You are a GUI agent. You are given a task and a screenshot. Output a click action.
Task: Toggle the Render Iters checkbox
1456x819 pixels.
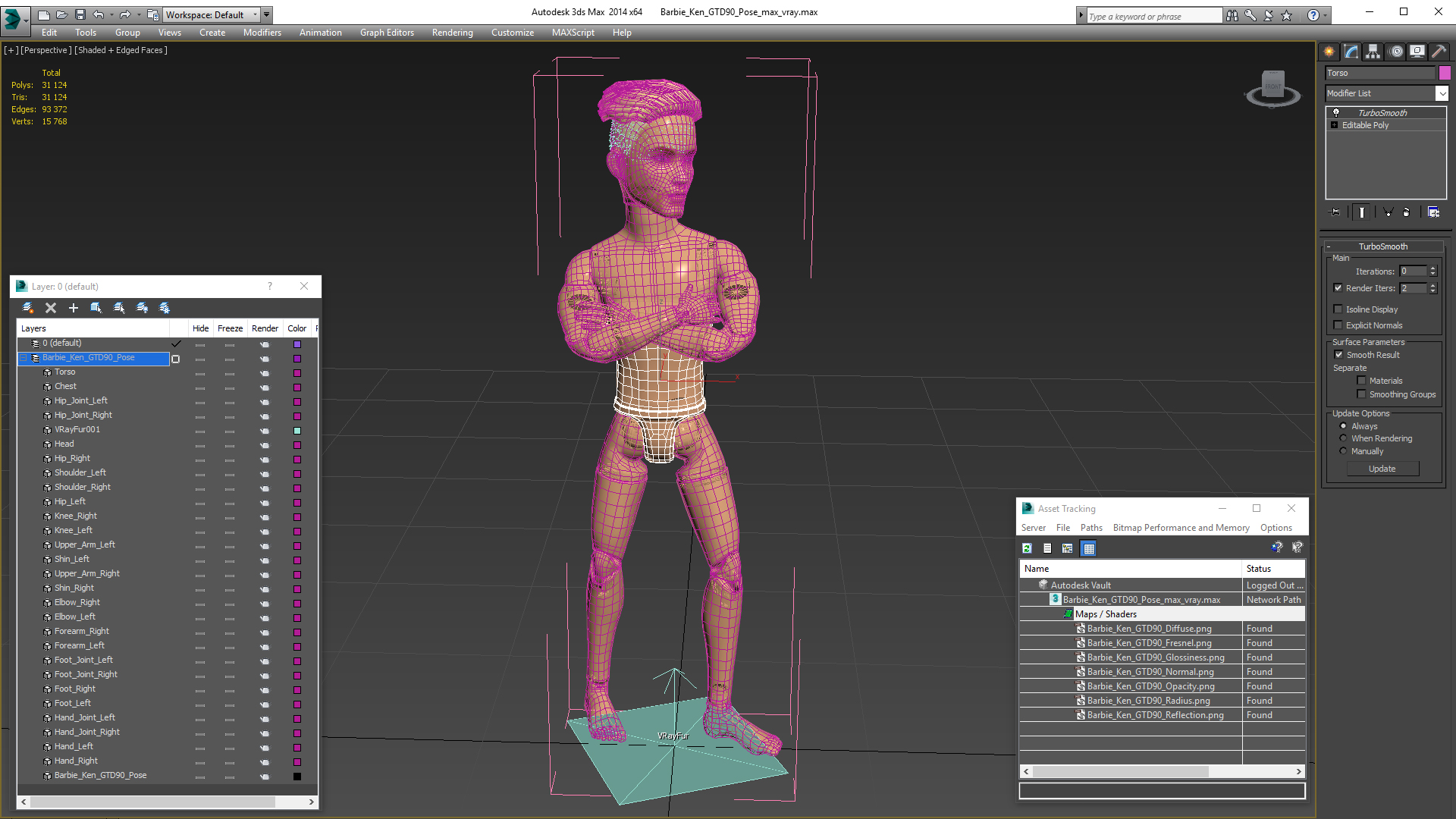1338,288
